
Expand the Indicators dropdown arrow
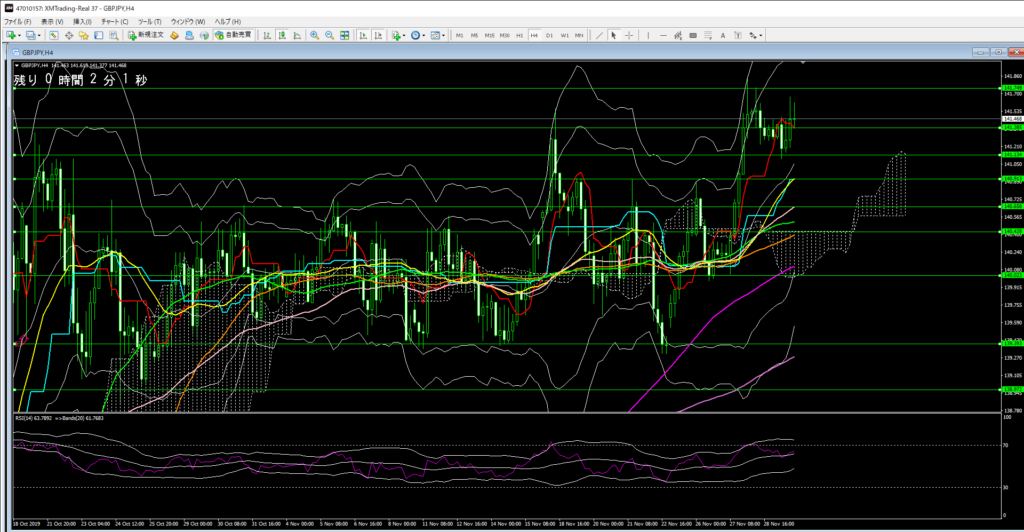(404, 35)
